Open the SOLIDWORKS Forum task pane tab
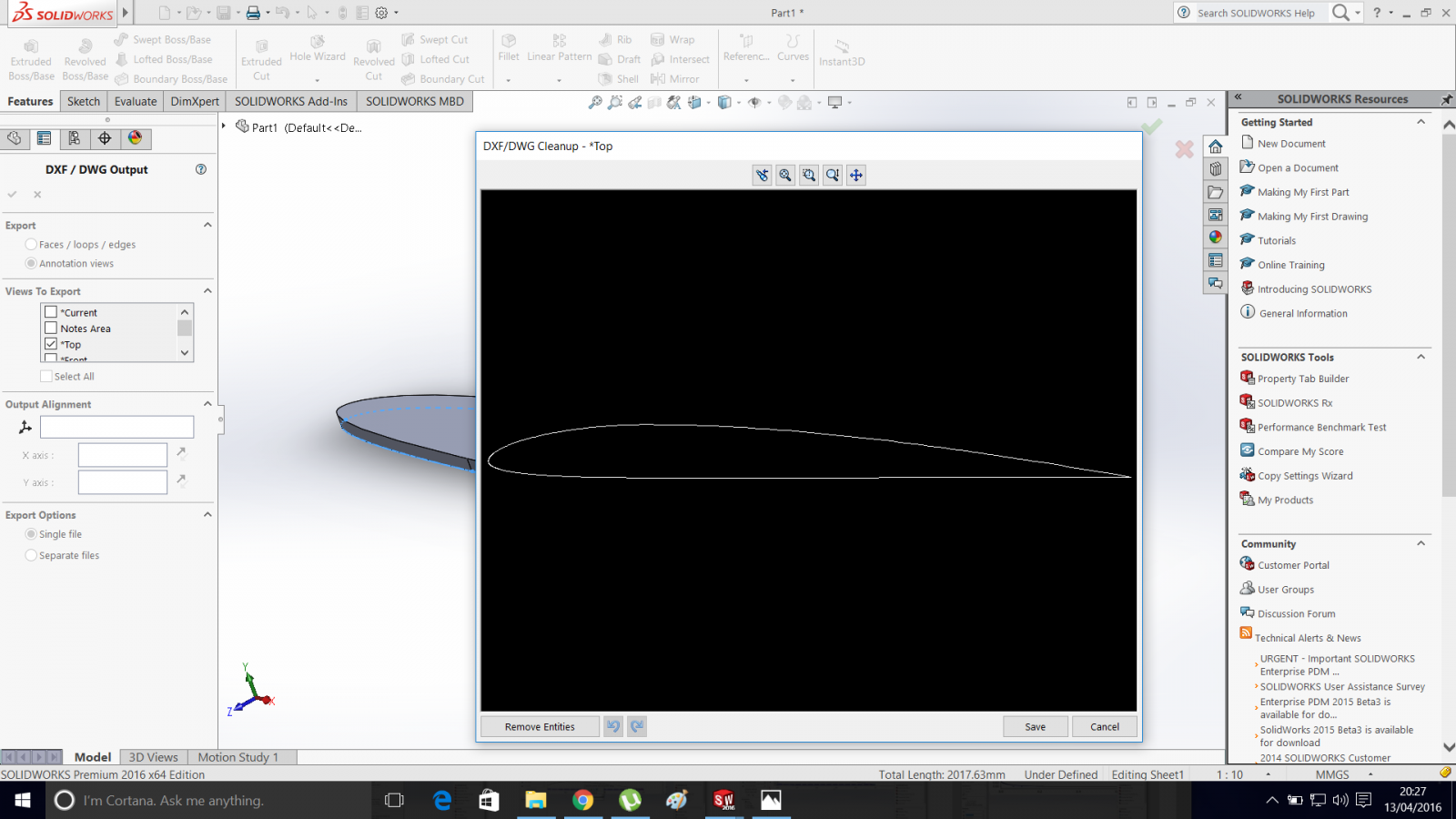This screenshot has height=819, width=1456. pyautogui.click(x=1216, y=283)
